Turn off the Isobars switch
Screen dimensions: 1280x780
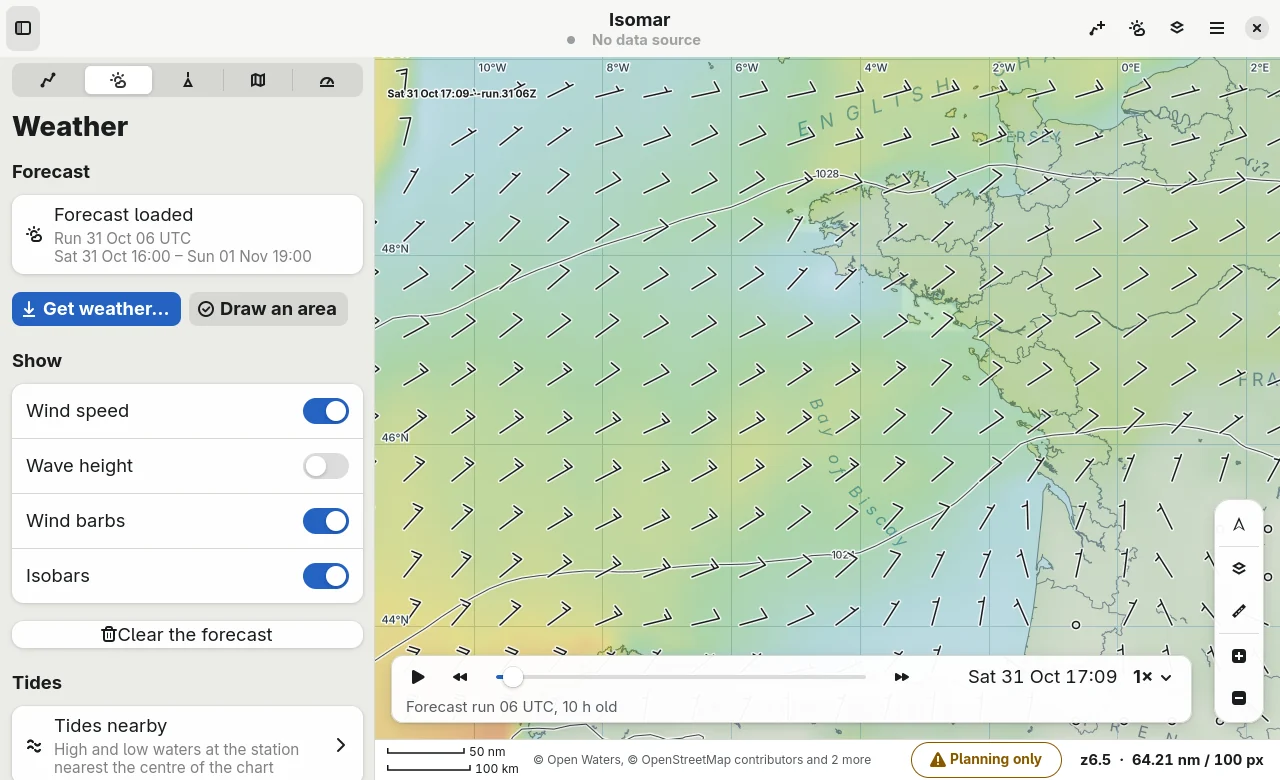click(326, 576)
